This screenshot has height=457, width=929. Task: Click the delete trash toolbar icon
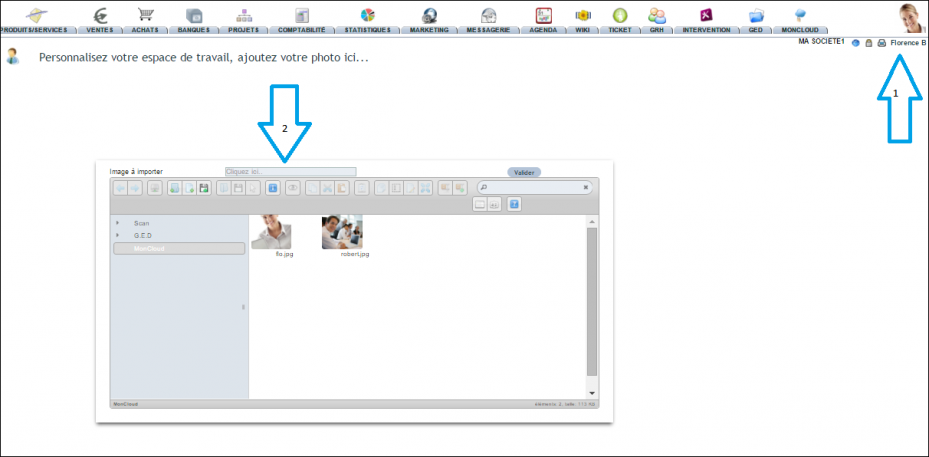tap(361, 188)
